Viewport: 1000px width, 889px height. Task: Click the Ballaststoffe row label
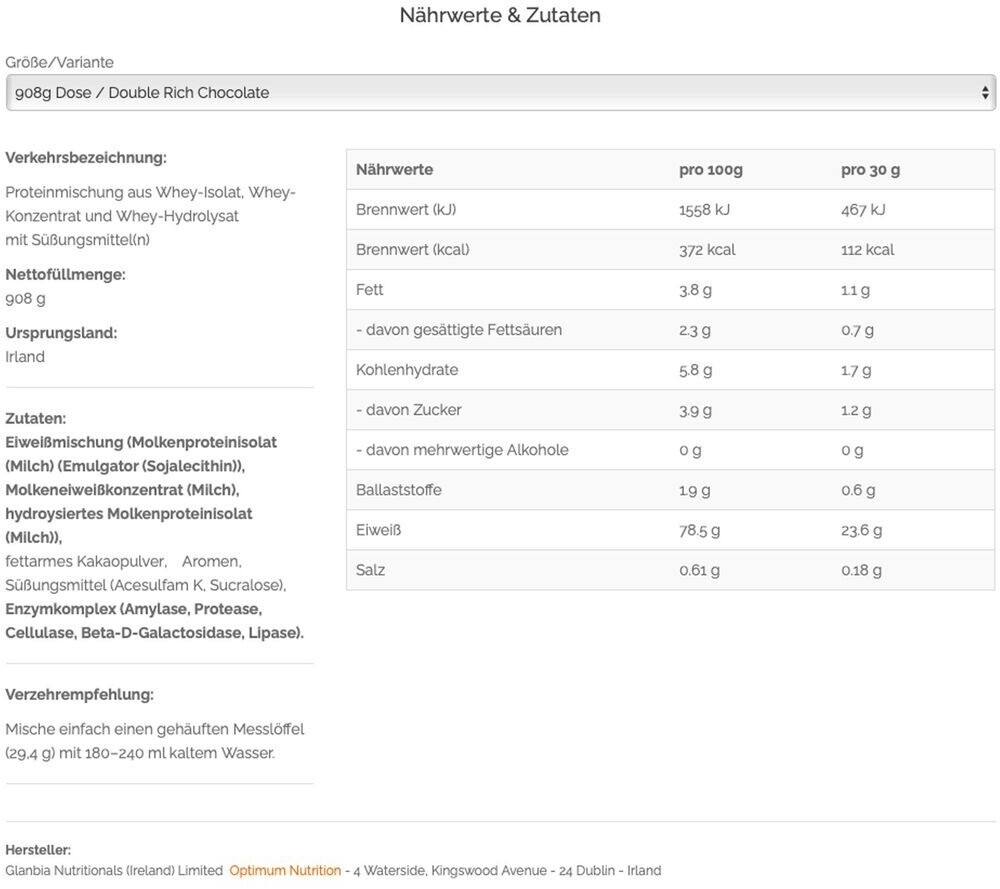[399, 490]
